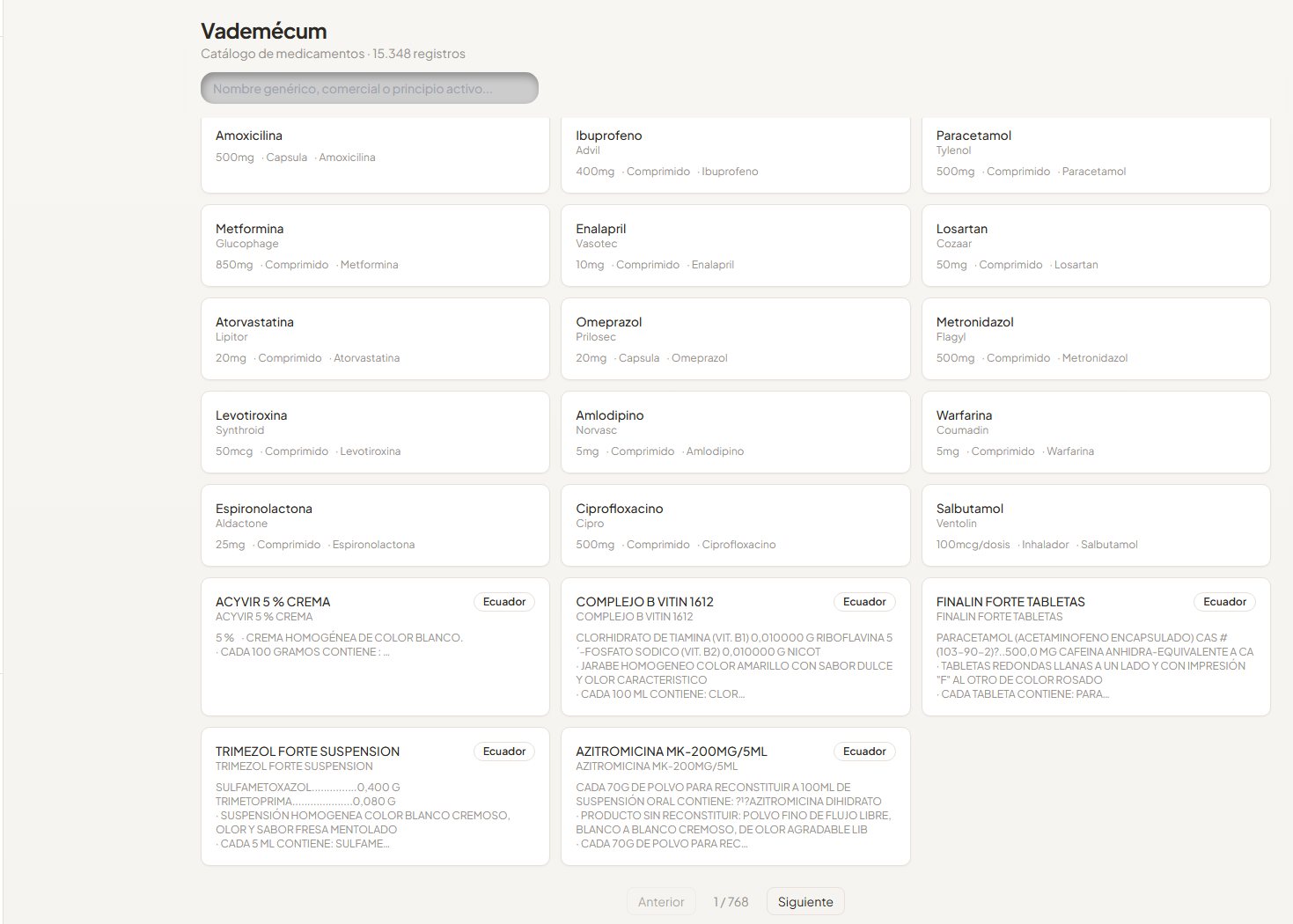1293x924 pixels.
Task: Open the Metformina Glucophage card
Action: point(375,246)
